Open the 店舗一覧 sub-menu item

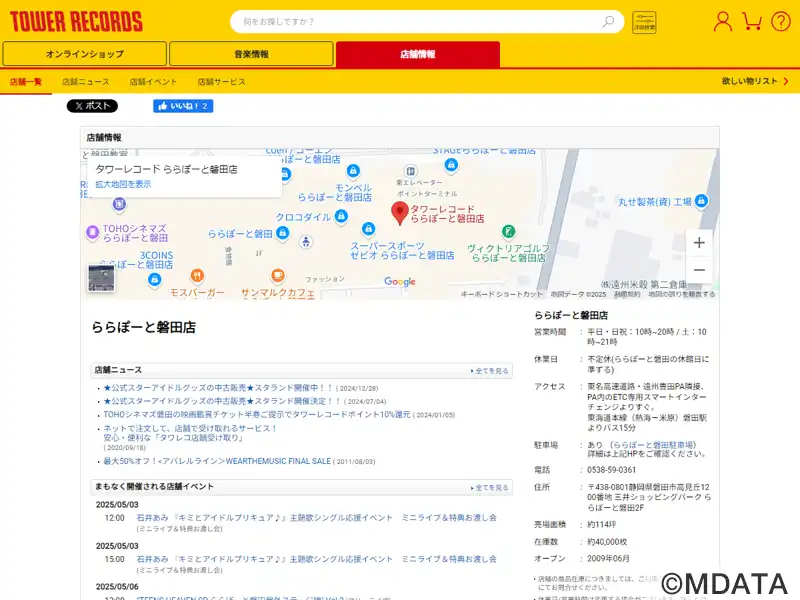click(x=26, y=82)
